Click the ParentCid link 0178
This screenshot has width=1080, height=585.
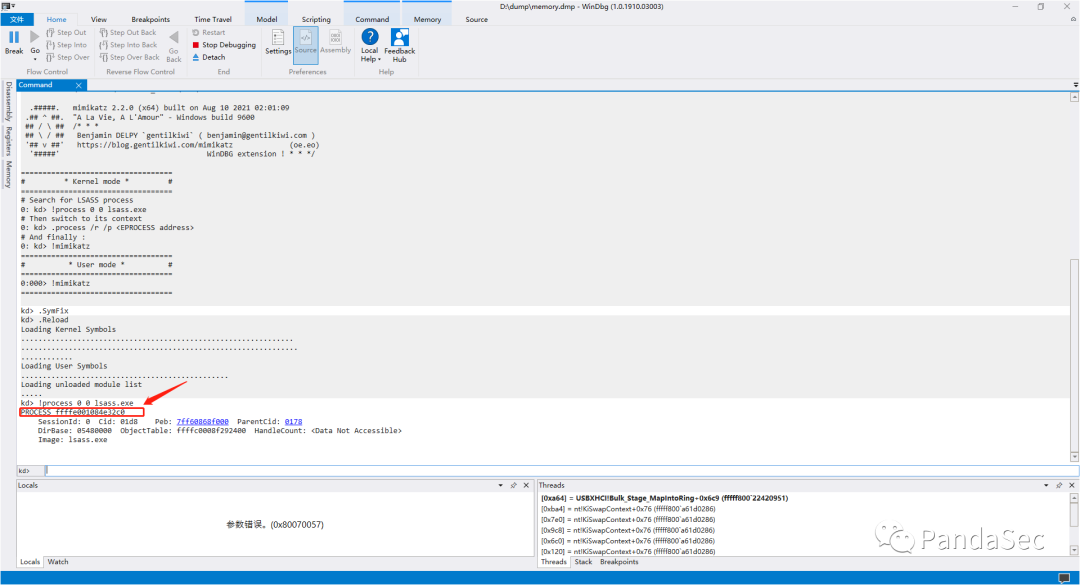click(x=293, y=422)
